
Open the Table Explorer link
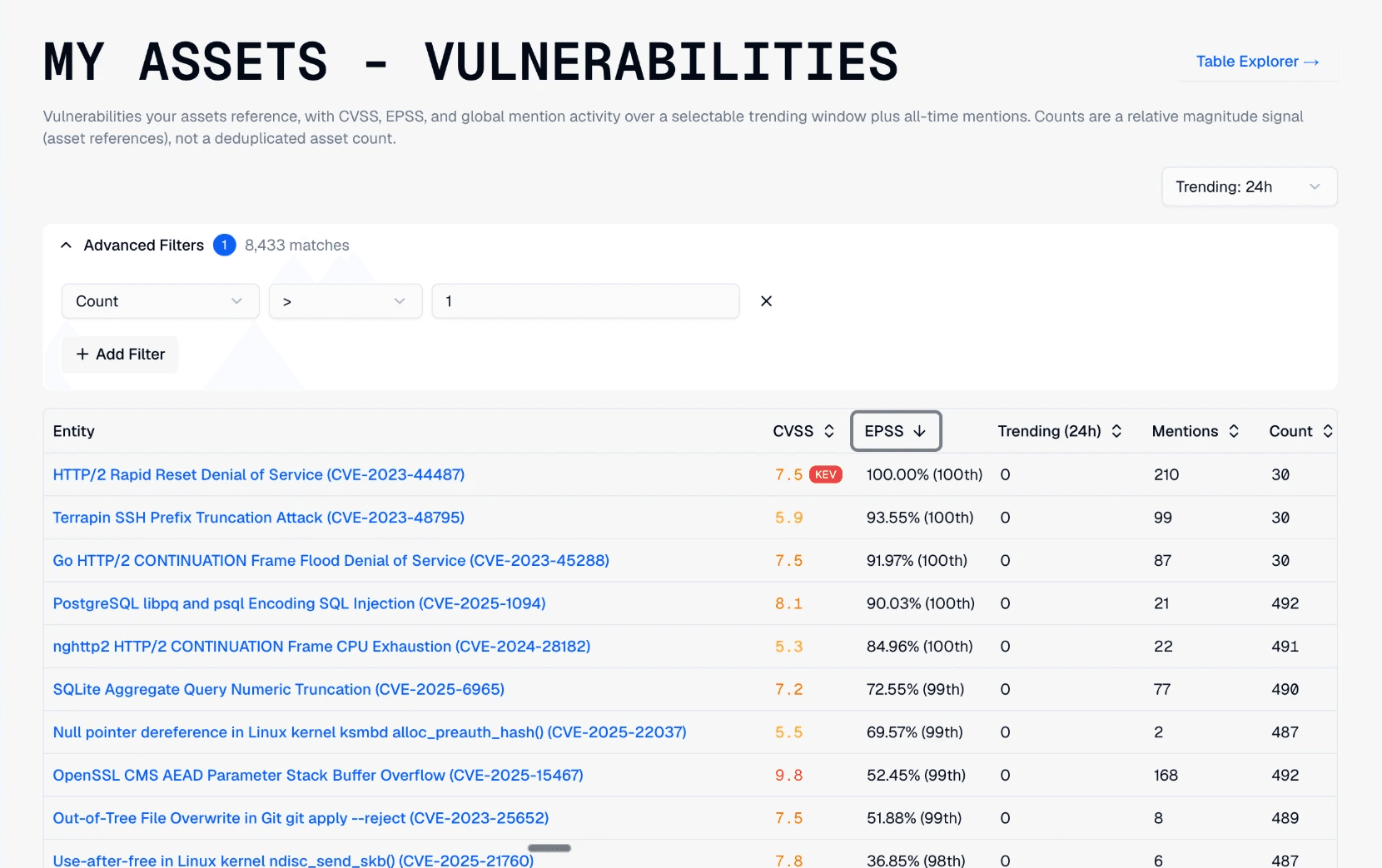1257,62
